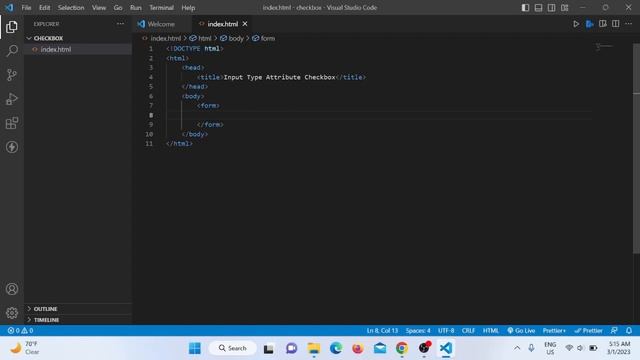Screen dimensions: 640x360
Task: Open the Run and Debug view
Action: pyautogui.click(x=12, y=99)
